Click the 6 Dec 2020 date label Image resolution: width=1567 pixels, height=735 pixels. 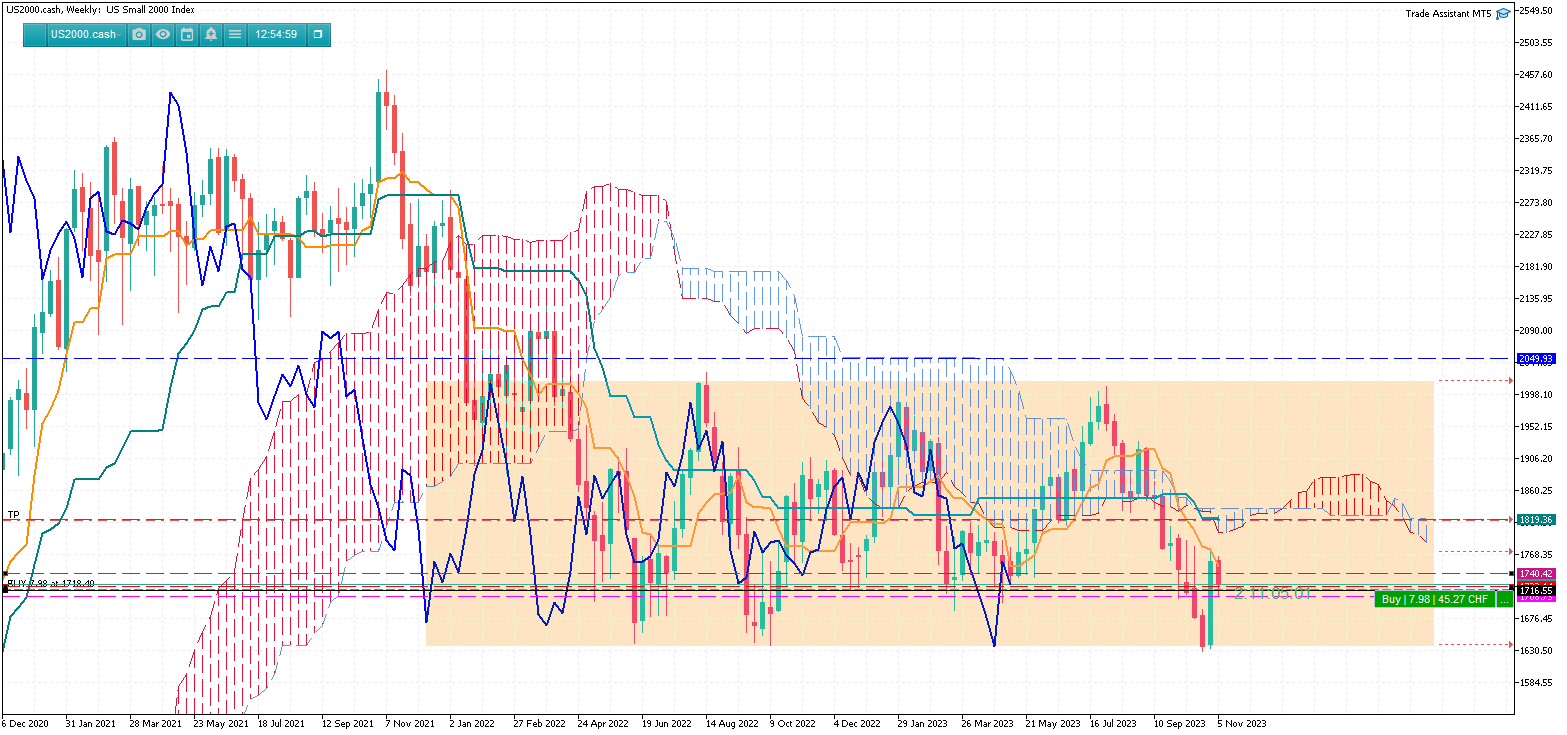(x=25, y=722)
